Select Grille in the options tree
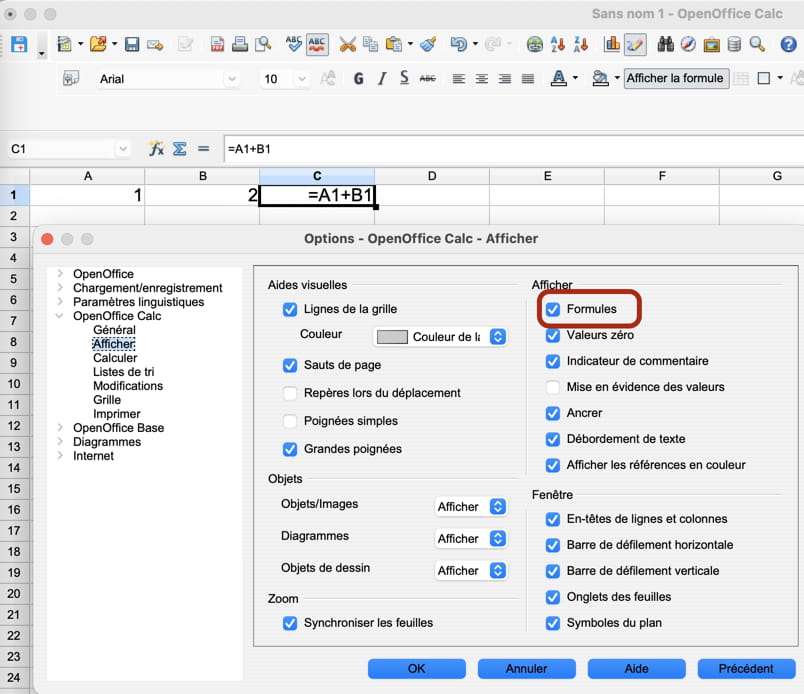The height and width of the screenshot is (694, 804). 107,400
